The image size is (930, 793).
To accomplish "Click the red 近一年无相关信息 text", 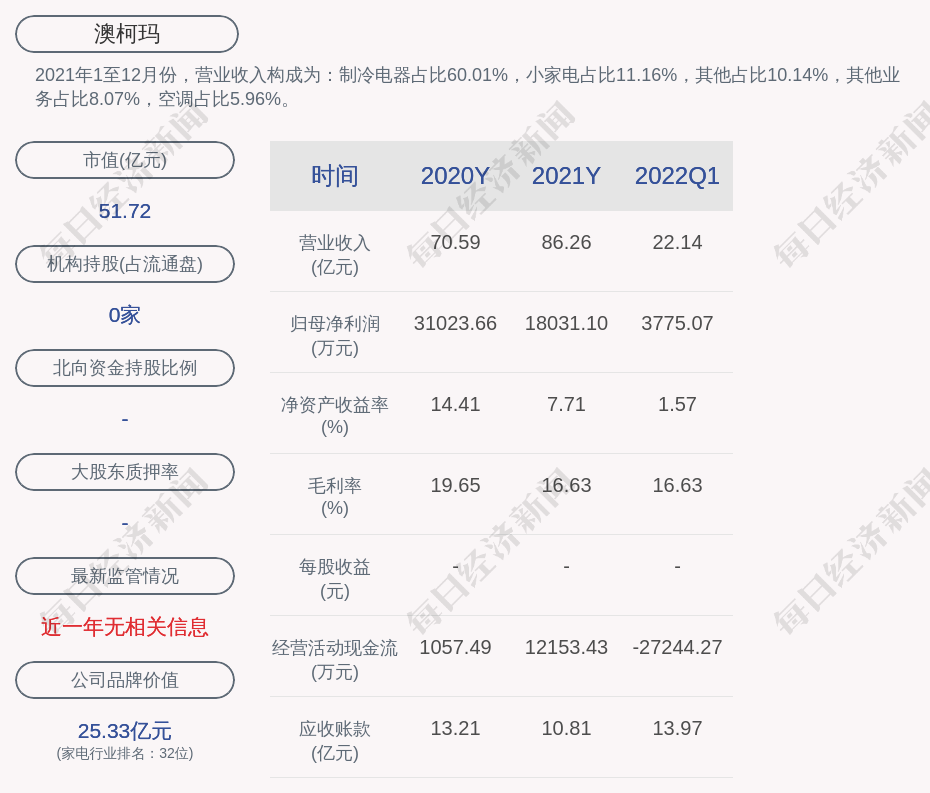I will pyautogui.click(x=125, y=627).
